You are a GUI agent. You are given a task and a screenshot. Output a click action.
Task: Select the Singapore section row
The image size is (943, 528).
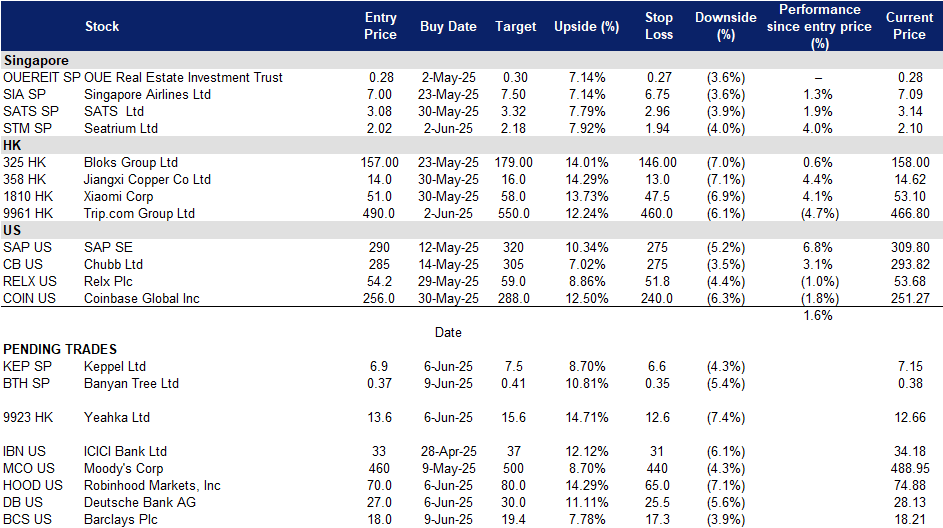pos(472,60)
